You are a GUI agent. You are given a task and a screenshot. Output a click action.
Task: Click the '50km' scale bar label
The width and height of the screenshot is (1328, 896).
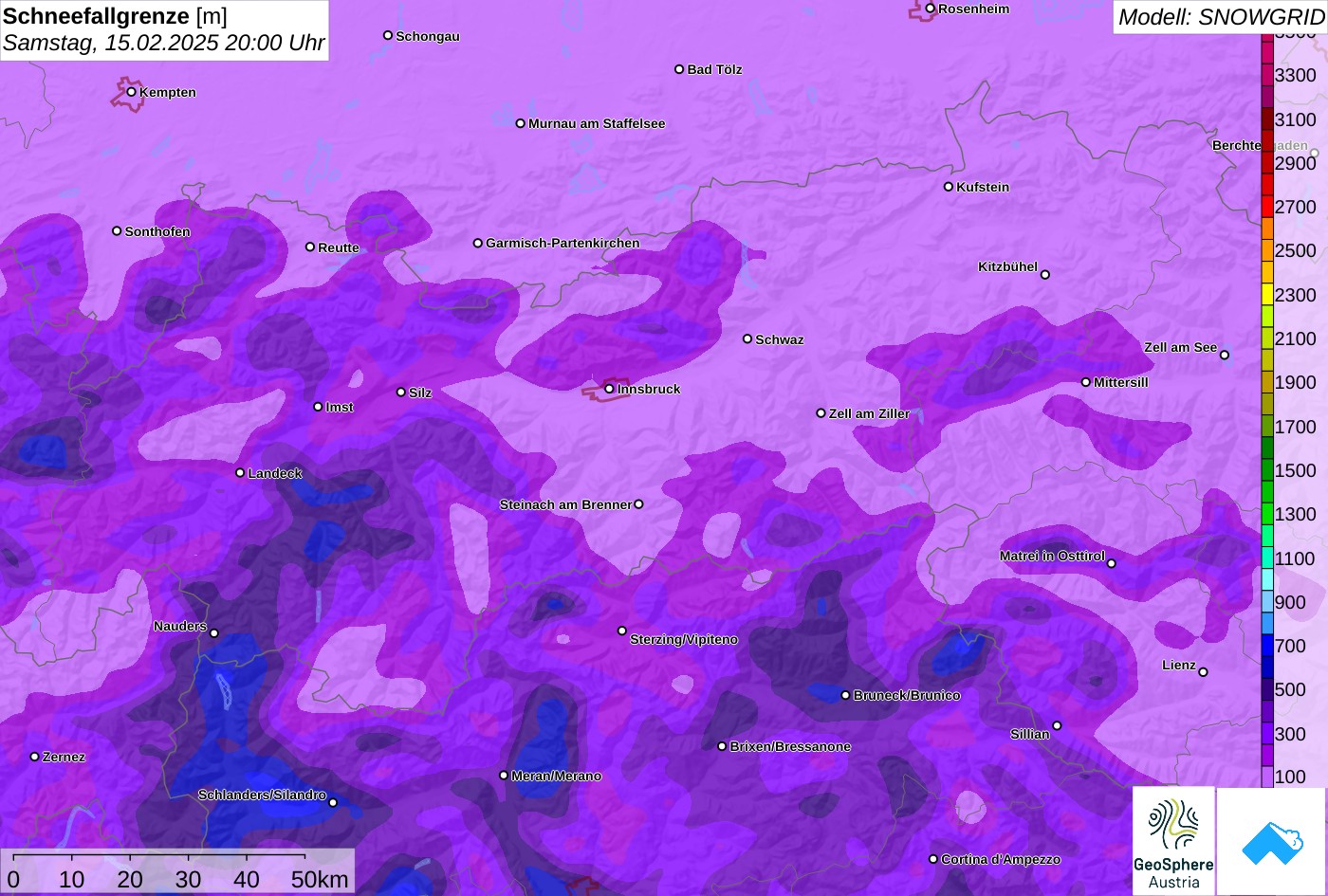(x=321, y=879)
